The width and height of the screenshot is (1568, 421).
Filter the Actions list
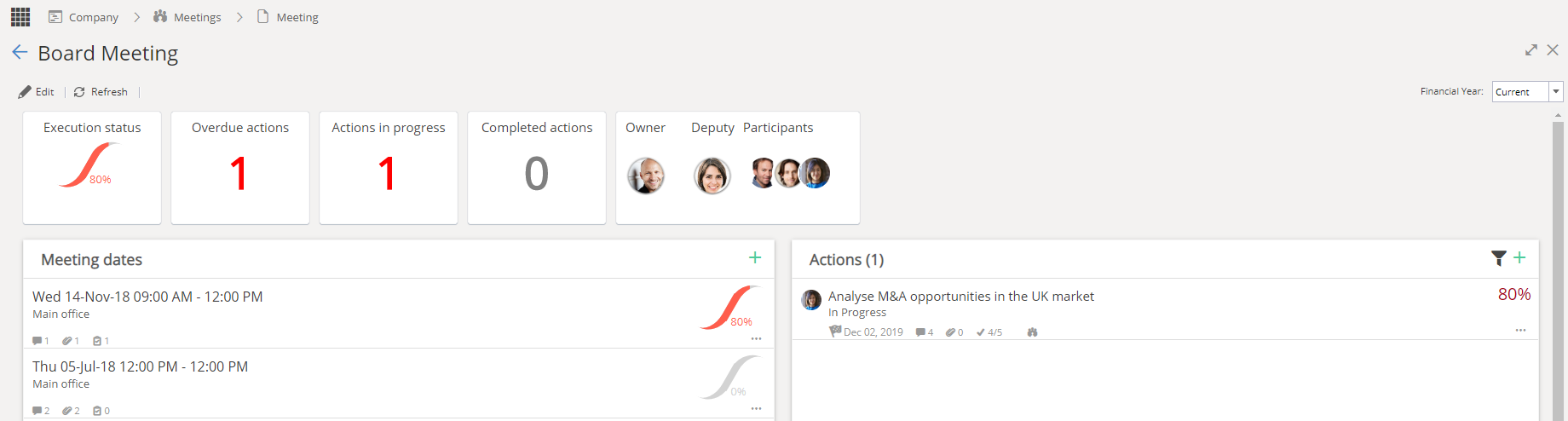pos(1499,257)
